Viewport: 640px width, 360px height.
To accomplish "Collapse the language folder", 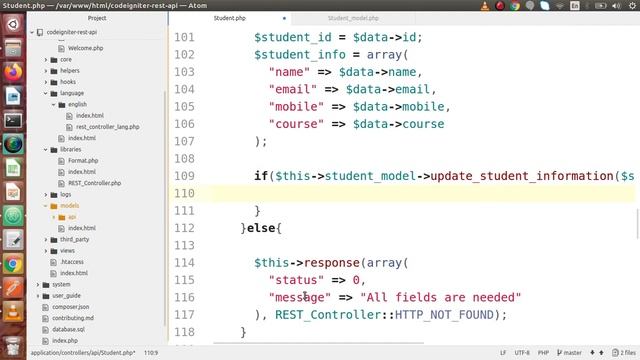I will pos(46,93).
